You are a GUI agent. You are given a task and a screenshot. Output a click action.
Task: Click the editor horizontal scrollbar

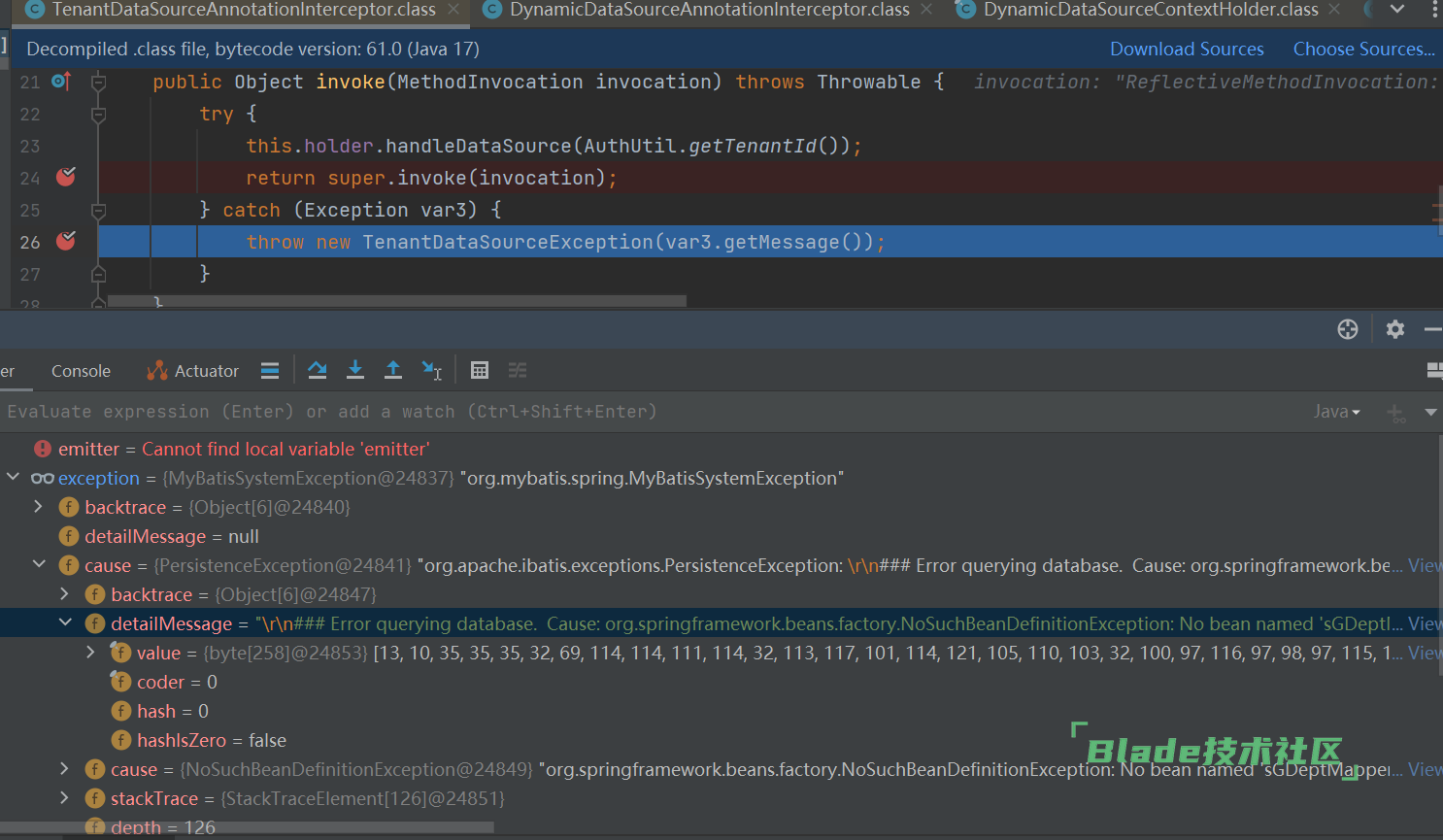(397, 301)
